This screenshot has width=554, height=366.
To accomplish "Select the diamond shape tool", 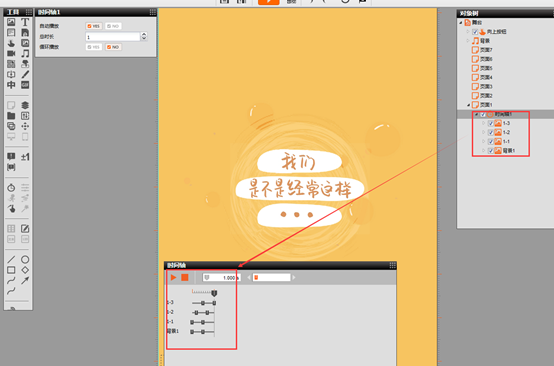I will pos(25,270).
